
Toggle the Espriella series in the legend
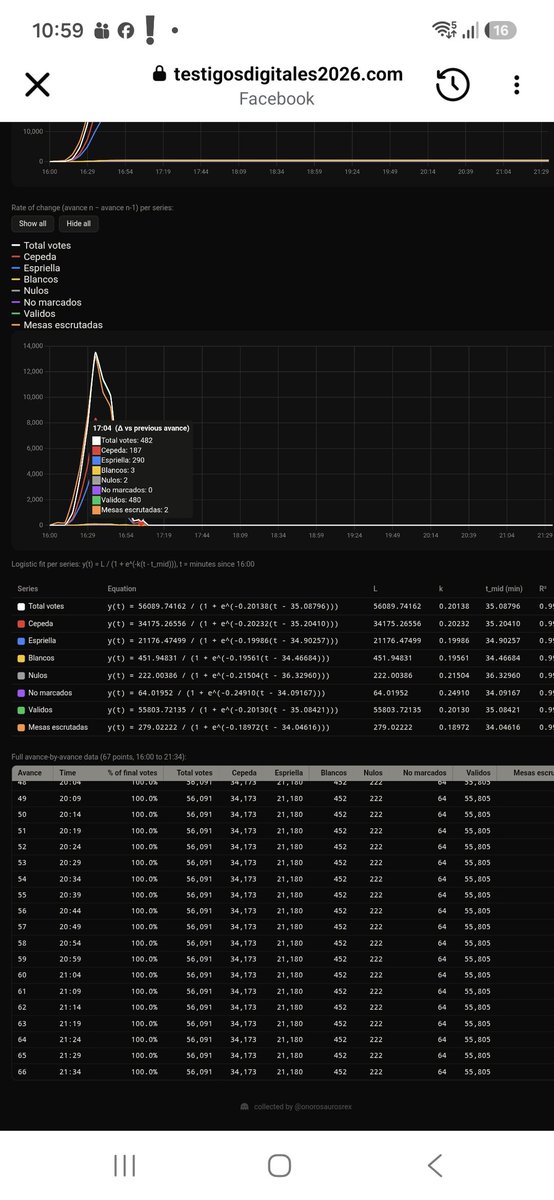(36, 268)
